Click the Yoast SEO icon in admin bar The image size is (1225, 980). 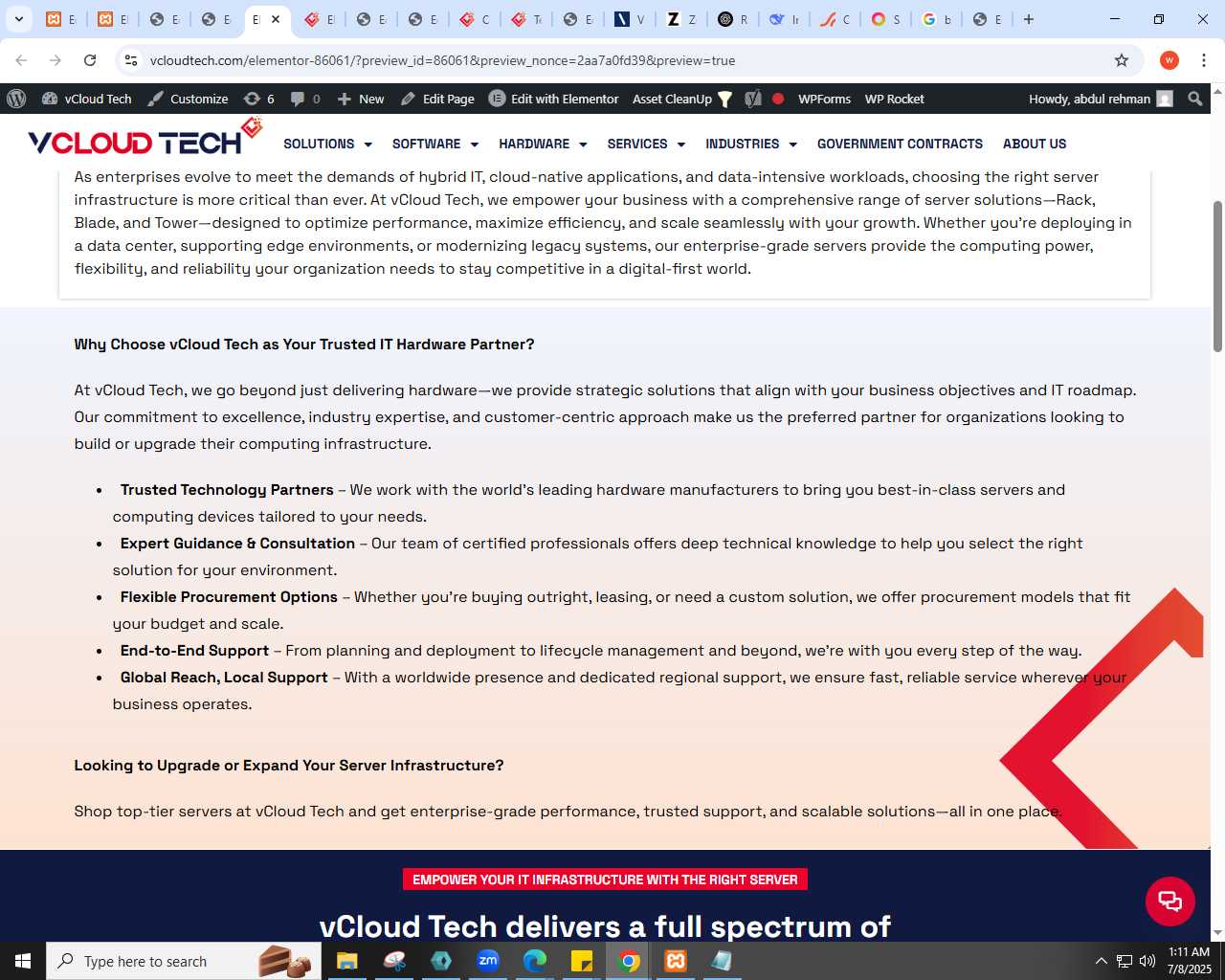coord(753,99)
